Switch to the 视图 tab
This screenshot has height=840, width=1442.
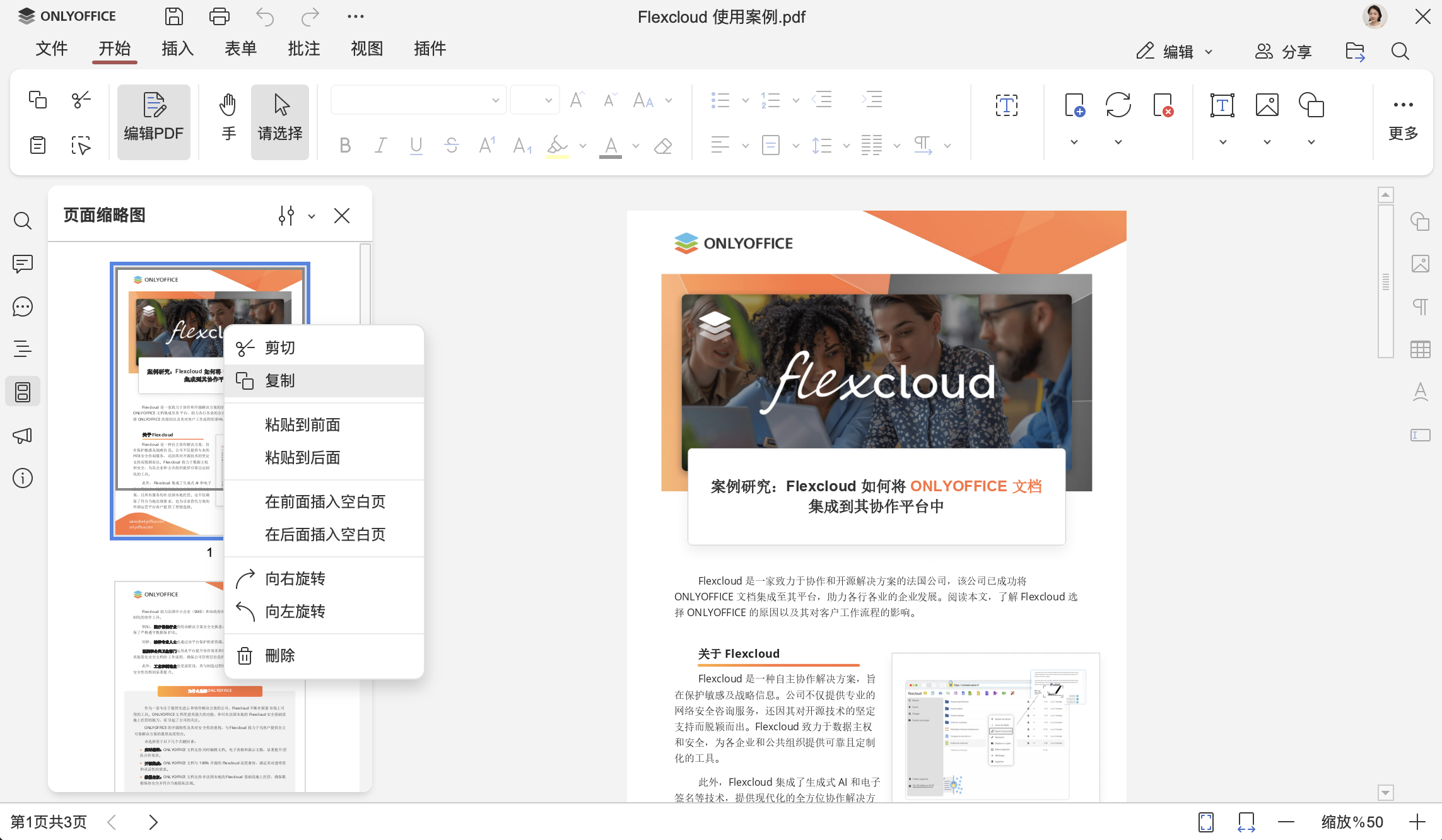click(x=367, y=49)
